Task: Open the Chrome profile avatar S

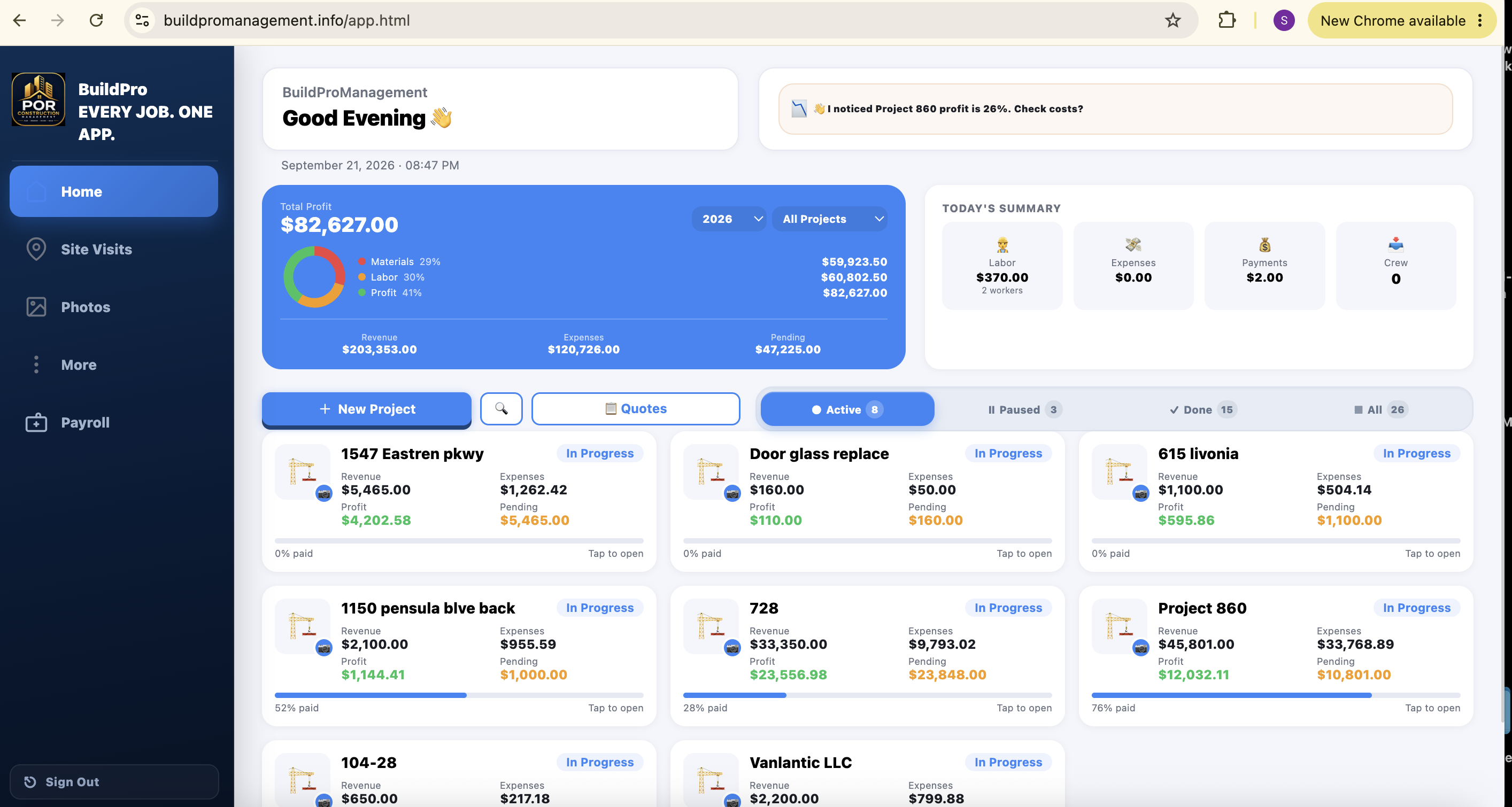Action: pos(1284,20)
